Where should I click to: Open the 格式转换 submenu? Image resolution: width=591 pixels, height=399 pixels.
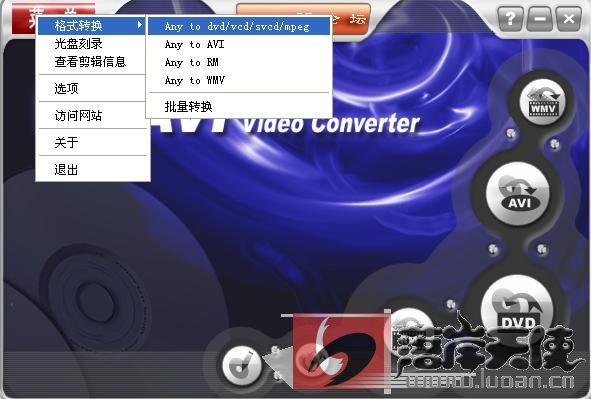tap(92, 26)
